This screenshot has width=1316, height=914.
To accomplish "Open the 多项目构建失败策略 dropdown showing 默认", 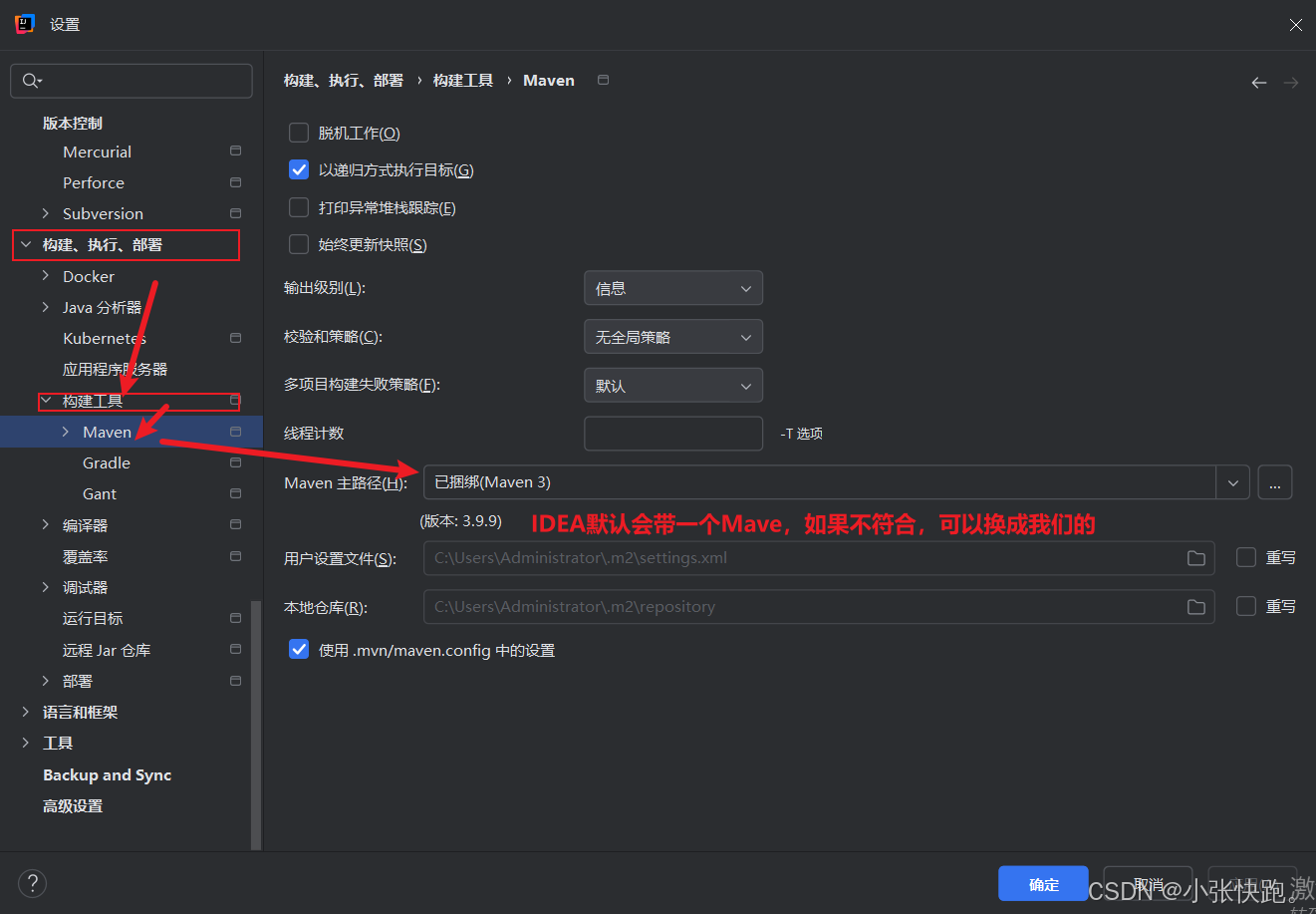I will point(673,386).
